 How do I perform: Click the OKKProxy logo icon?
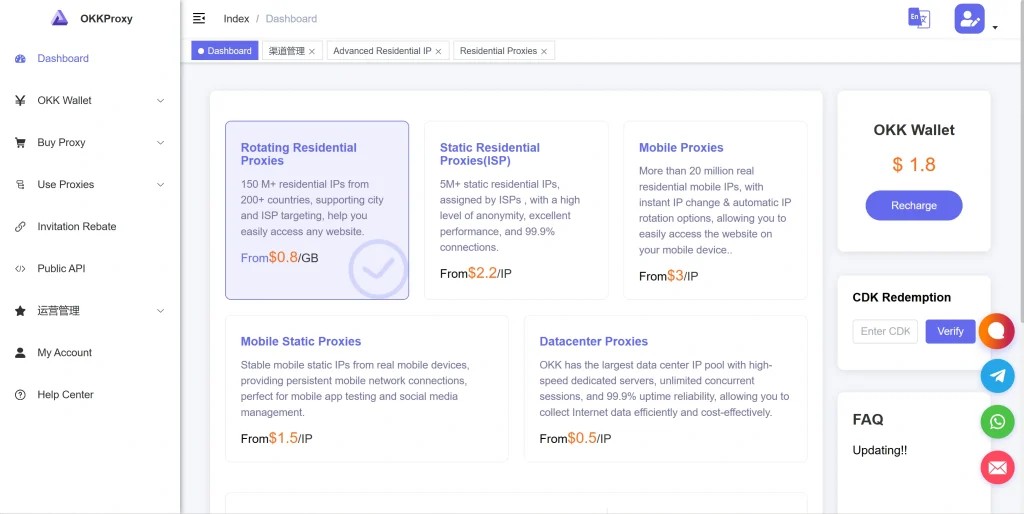(59, 18)
